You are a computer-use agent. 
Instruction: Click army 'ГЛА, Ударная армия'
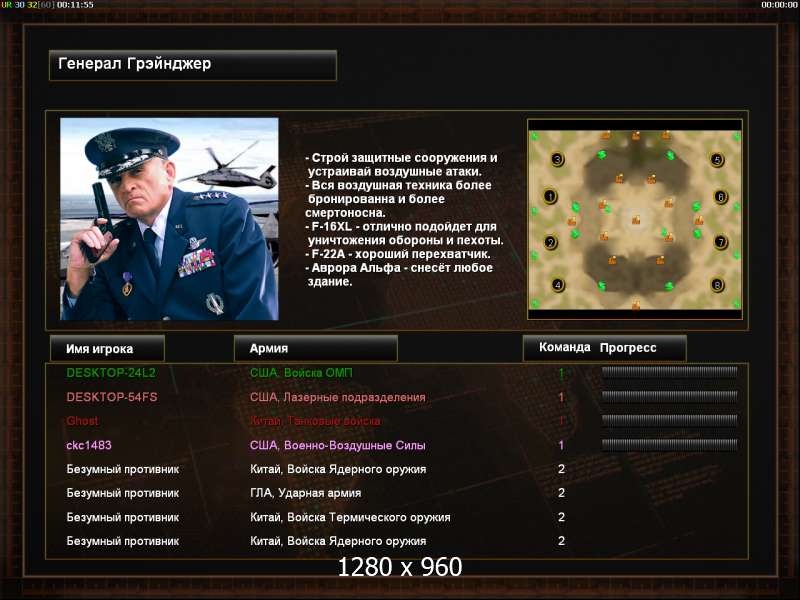pyautogui.click(x=305, y=493)
